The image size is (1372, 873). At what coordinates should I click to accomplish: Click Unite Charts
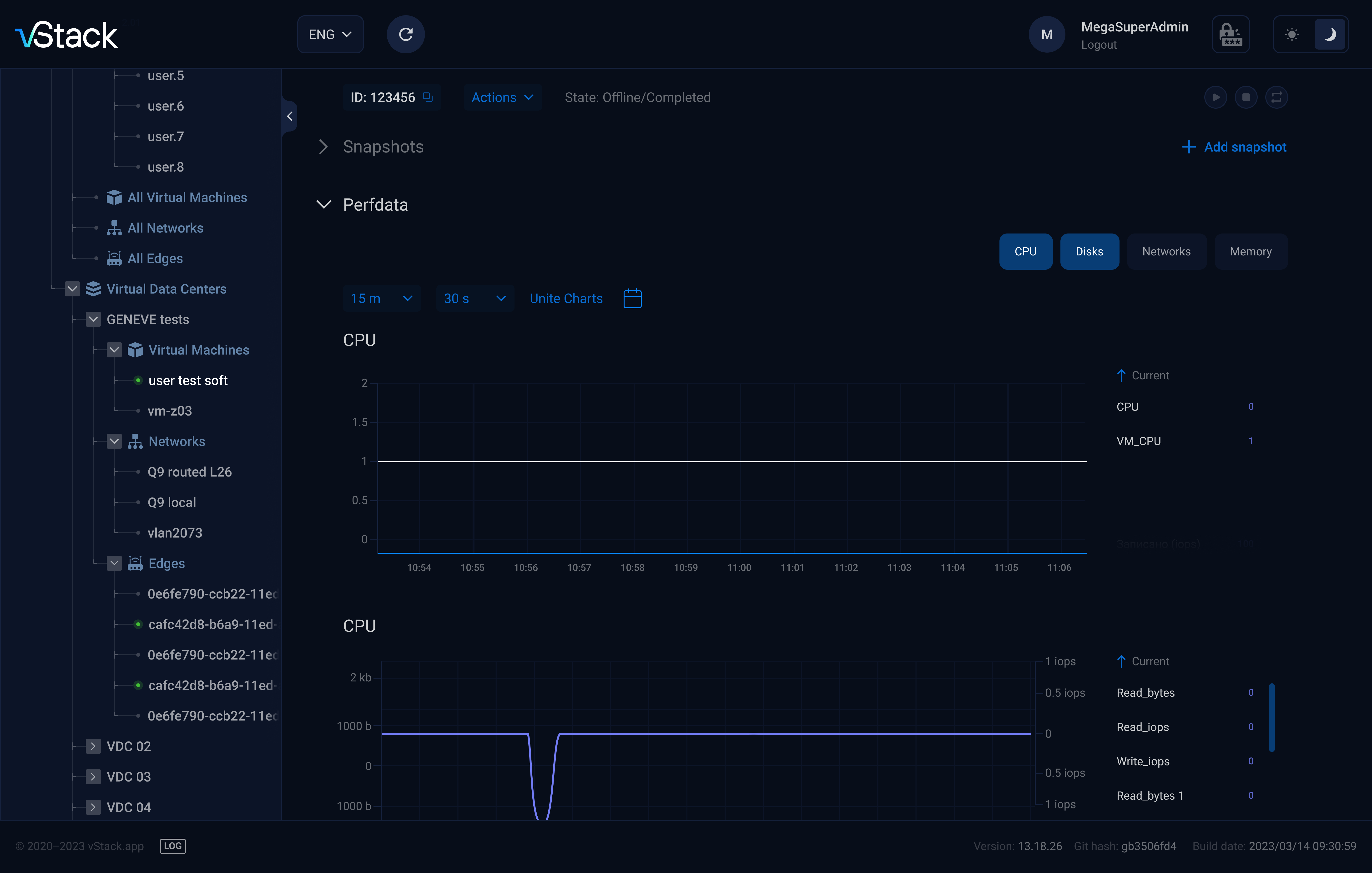[x=566, y=298]
